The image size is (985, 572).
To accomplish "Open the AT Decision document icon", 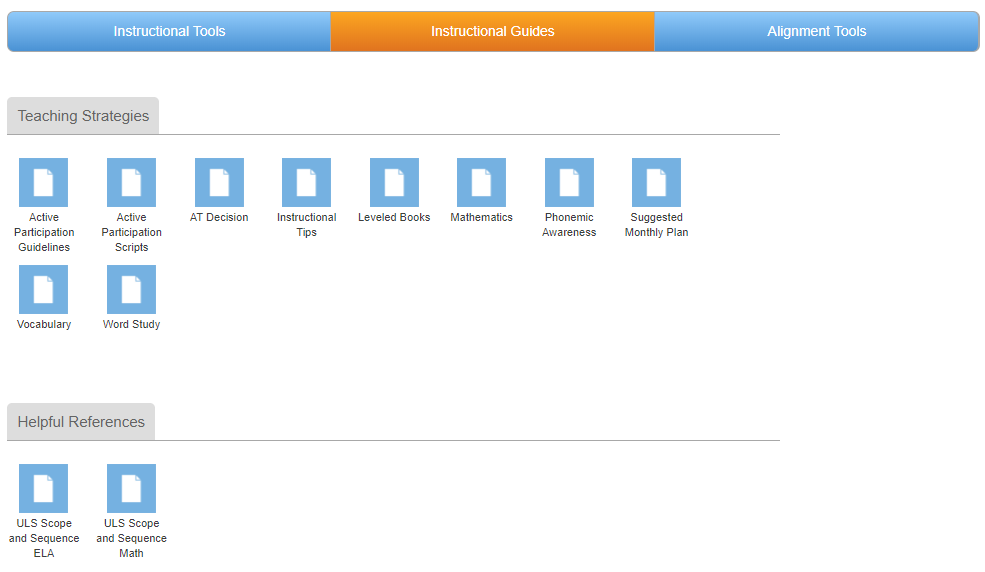I will coord(219,182).
